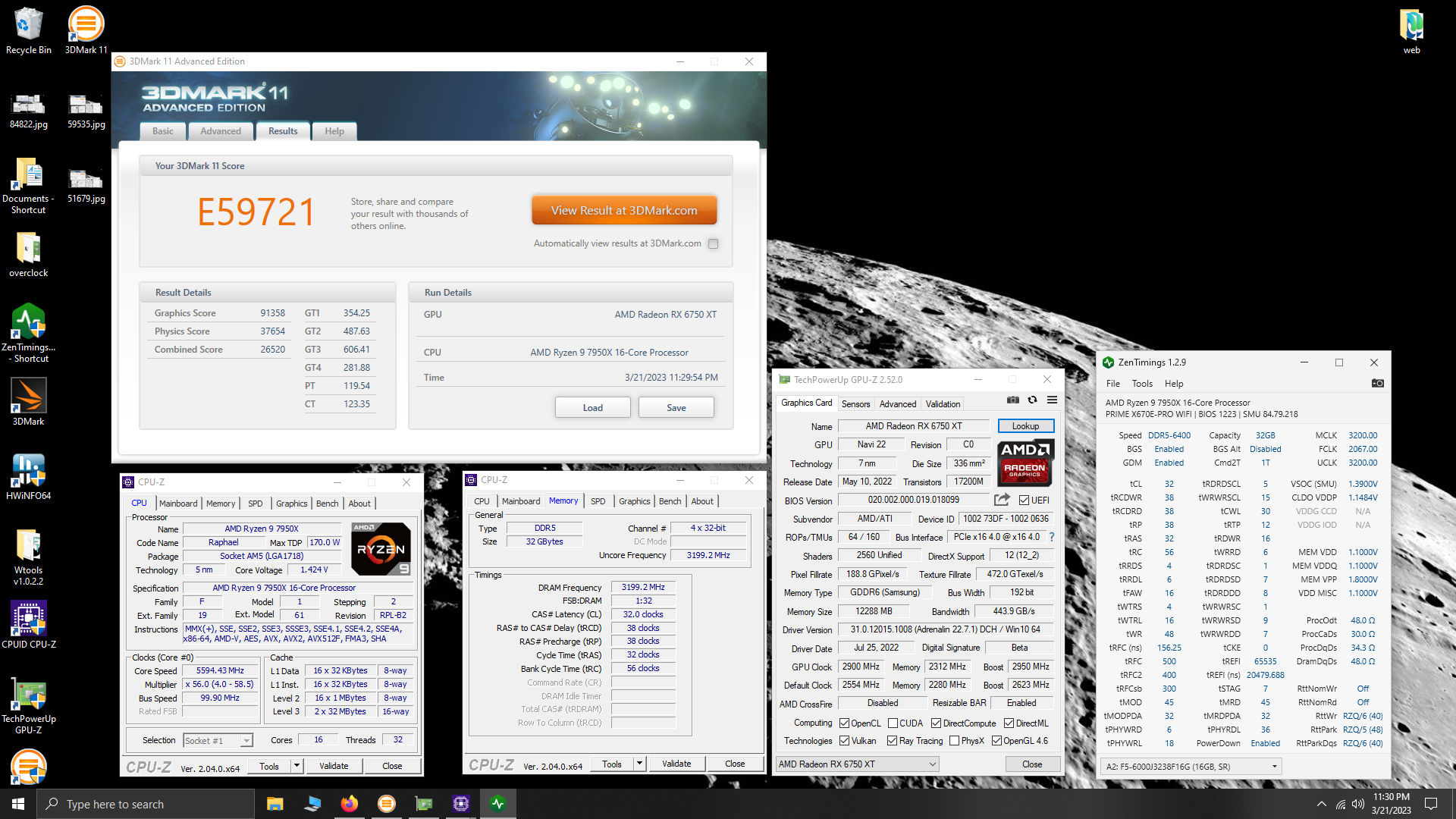Viewport: 1456px width, 819px height.
Task: Click ZenTimings screenshot camera icon
Action: 1378,383
